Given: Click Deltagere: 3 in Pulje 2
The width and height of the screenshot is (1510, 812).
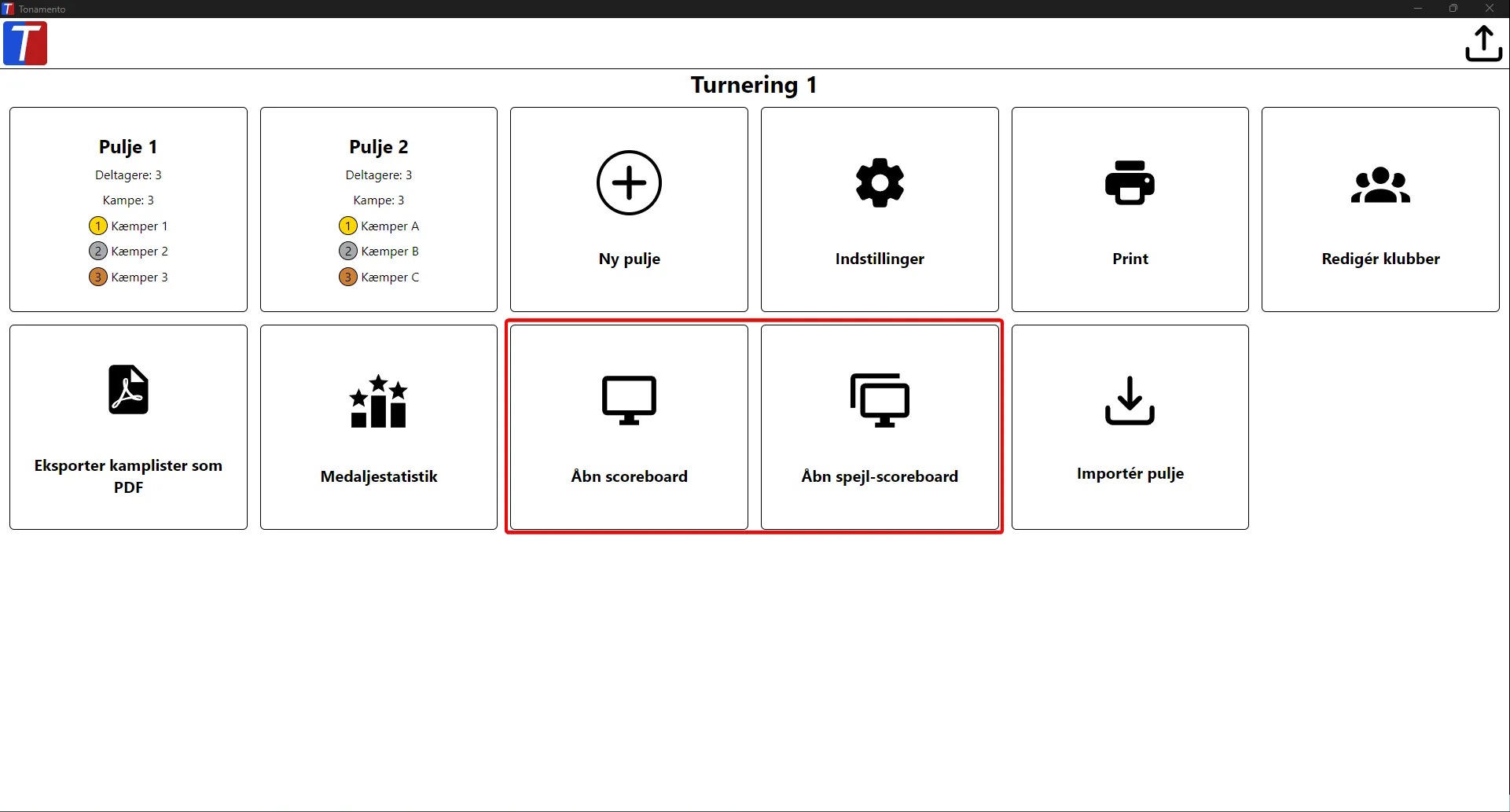Looking at the screenshot, I should point(378,175).
